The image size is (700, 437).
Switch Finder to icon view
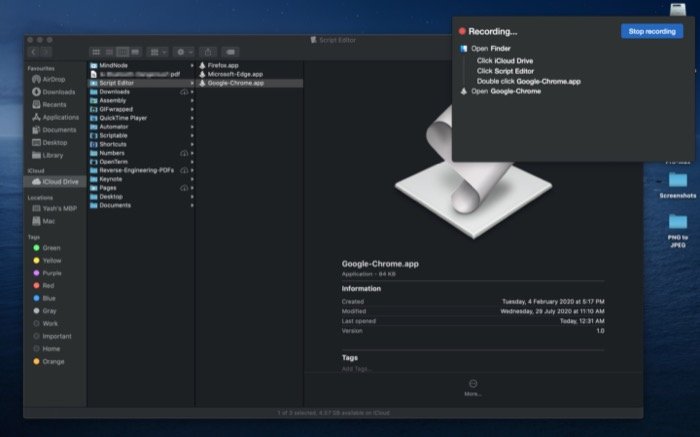(x=96, y=52)
